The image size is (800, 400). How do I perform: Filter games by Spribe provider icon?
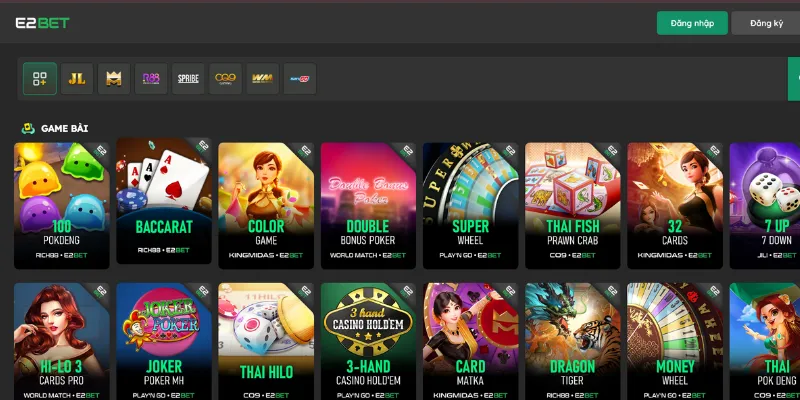pyautogui.click(x=188, y=79)
